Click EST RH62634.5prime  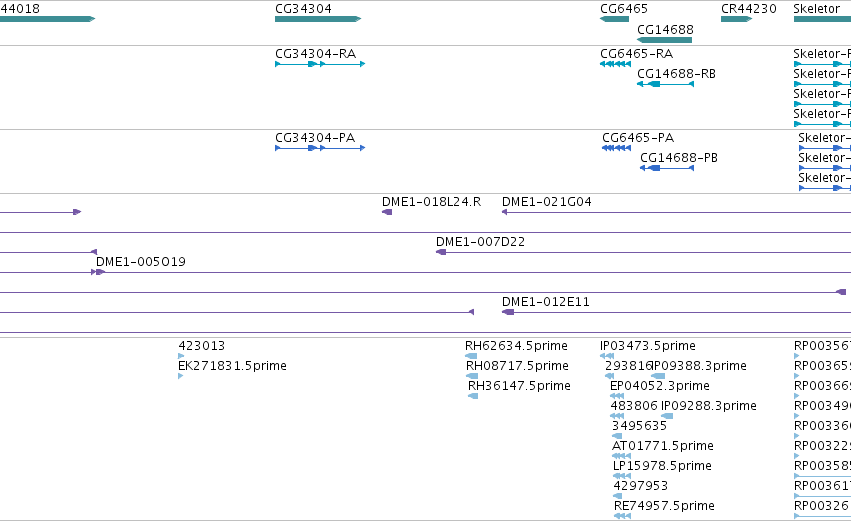coord(471,356)
